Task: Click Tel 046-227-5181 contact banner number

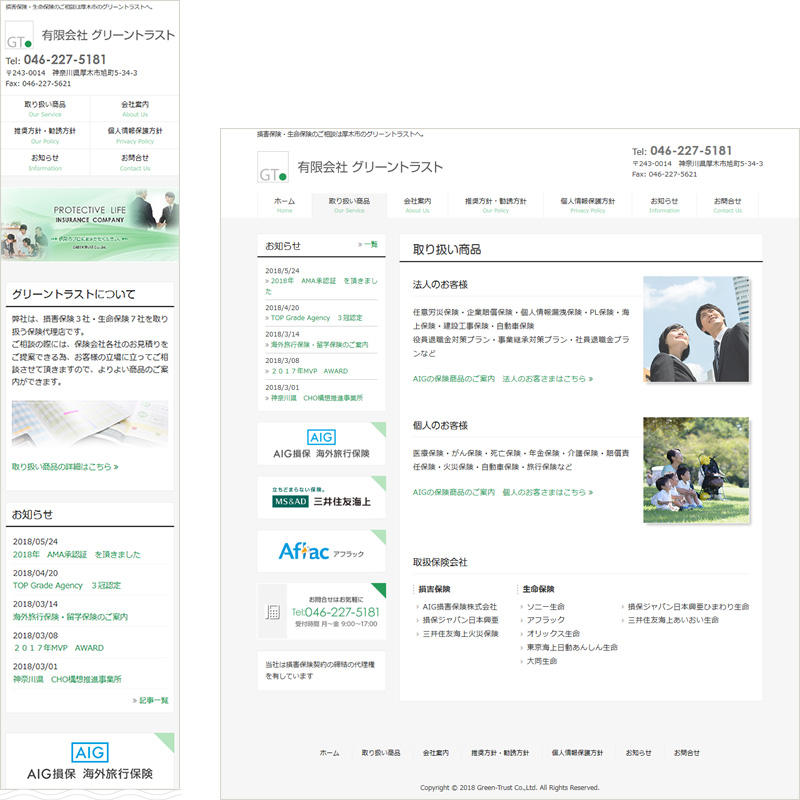Action: 336,612
